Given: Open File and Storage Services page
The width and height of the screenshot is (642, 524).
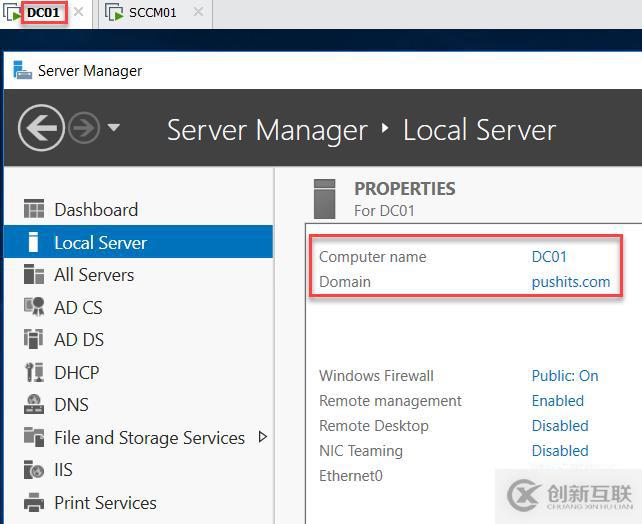Looking at the screenshot, I should coord(138,437).
